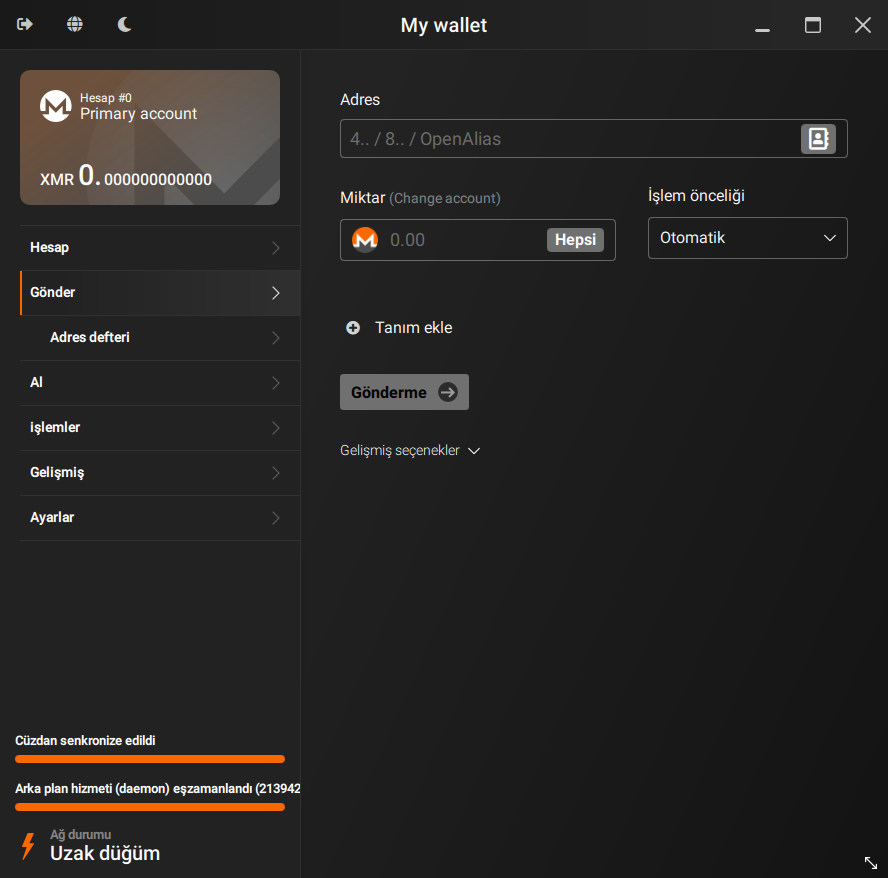Select Gönder in the sidebar
This screenshot has height=878, width=888.
click(x=52, y=292)
